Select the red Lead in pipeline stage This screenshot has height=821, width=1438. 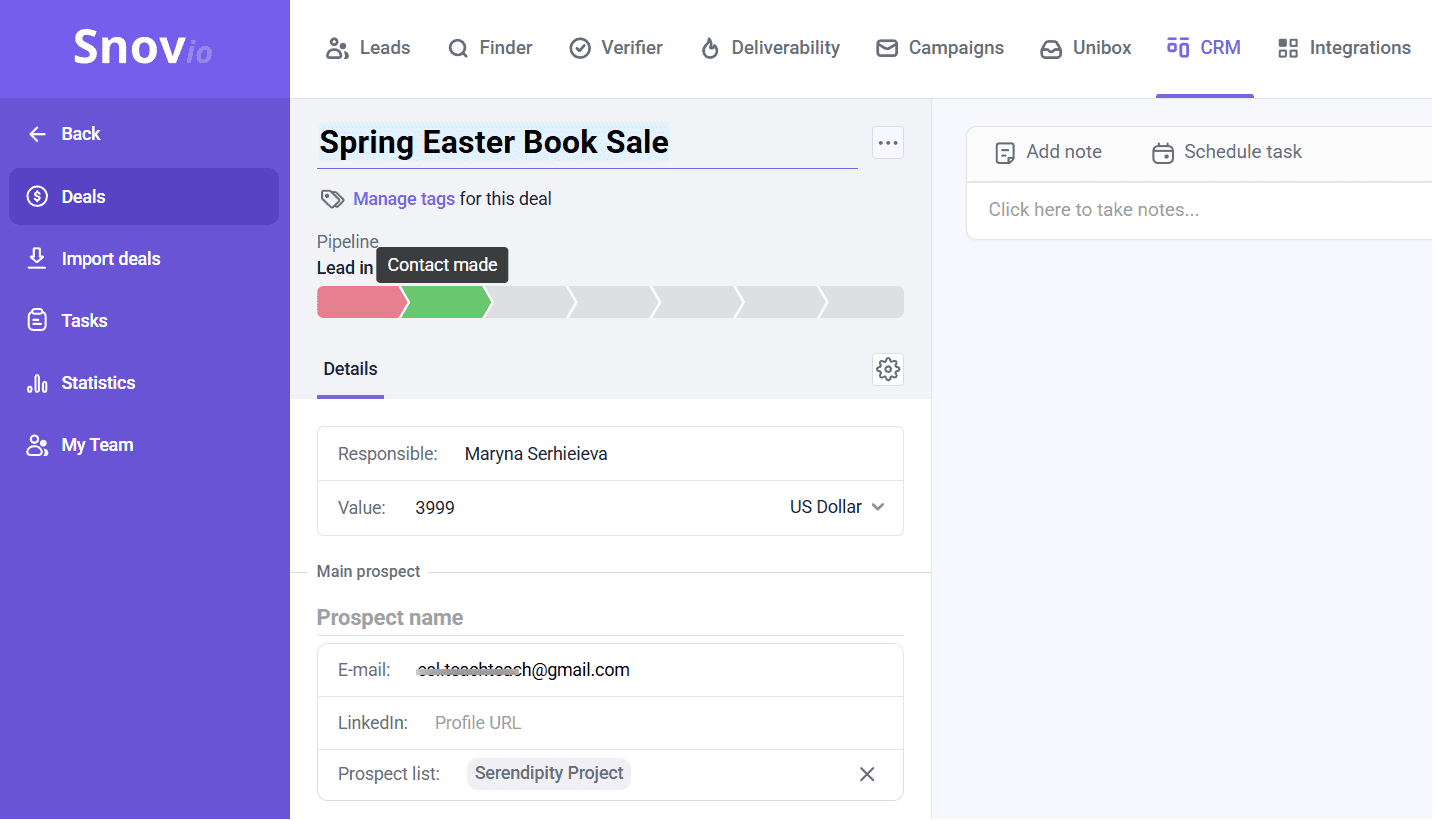pos(359,302)
